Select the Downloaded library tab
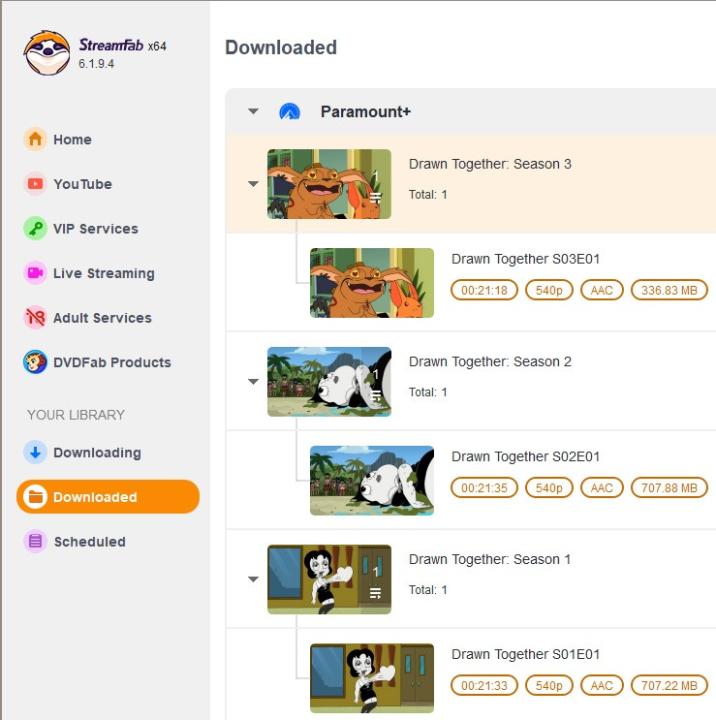The width and height of the screenshot is (716, 720). [108, 497]
